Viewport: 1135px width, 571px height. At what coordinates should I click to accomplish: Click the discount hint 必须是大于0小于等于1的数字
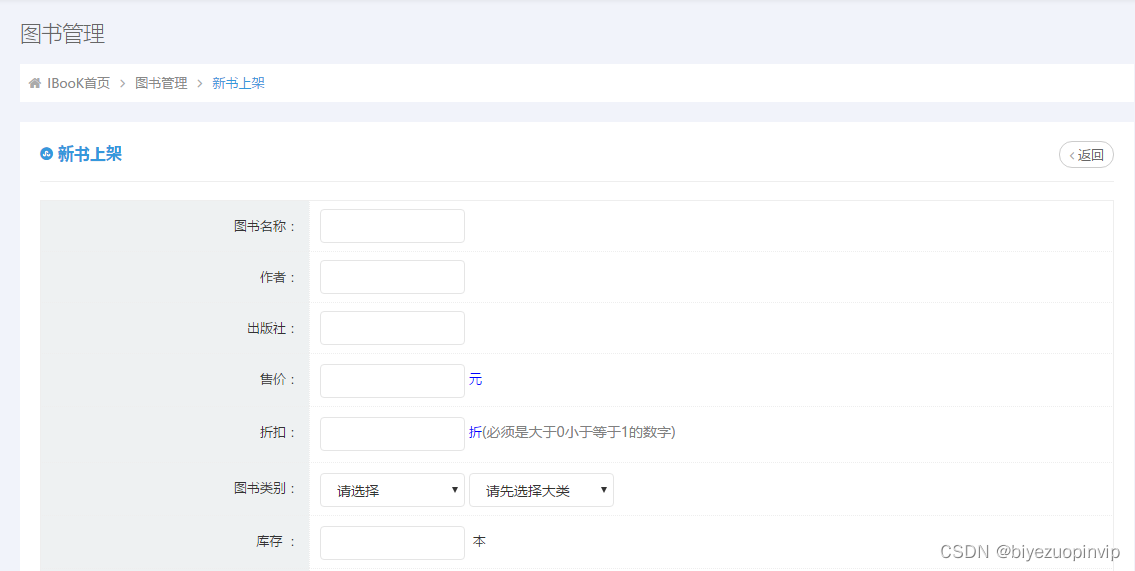[578, 432]
